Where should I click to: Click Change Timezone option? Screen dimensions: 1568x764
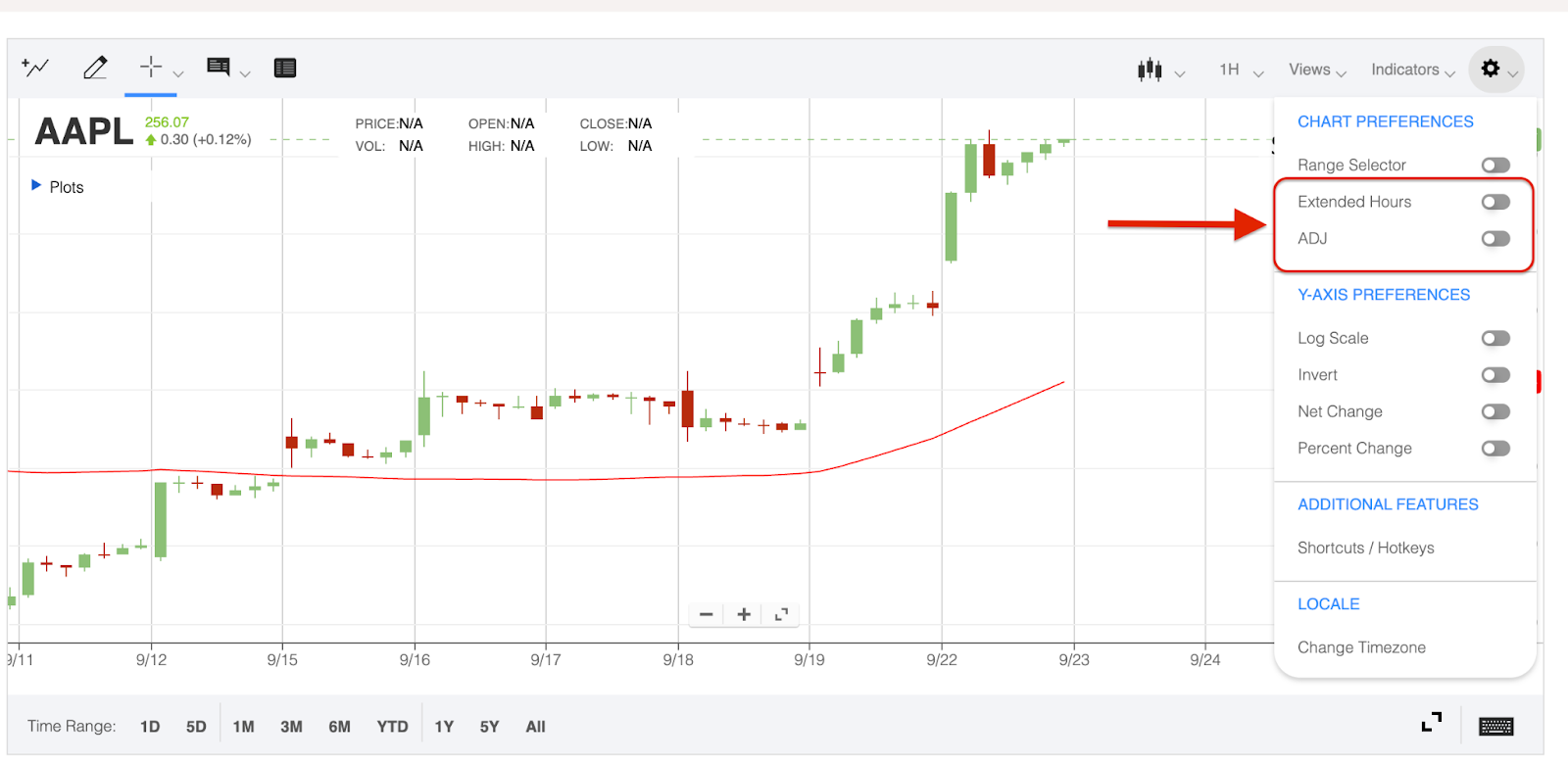(x=1361, y=647)
